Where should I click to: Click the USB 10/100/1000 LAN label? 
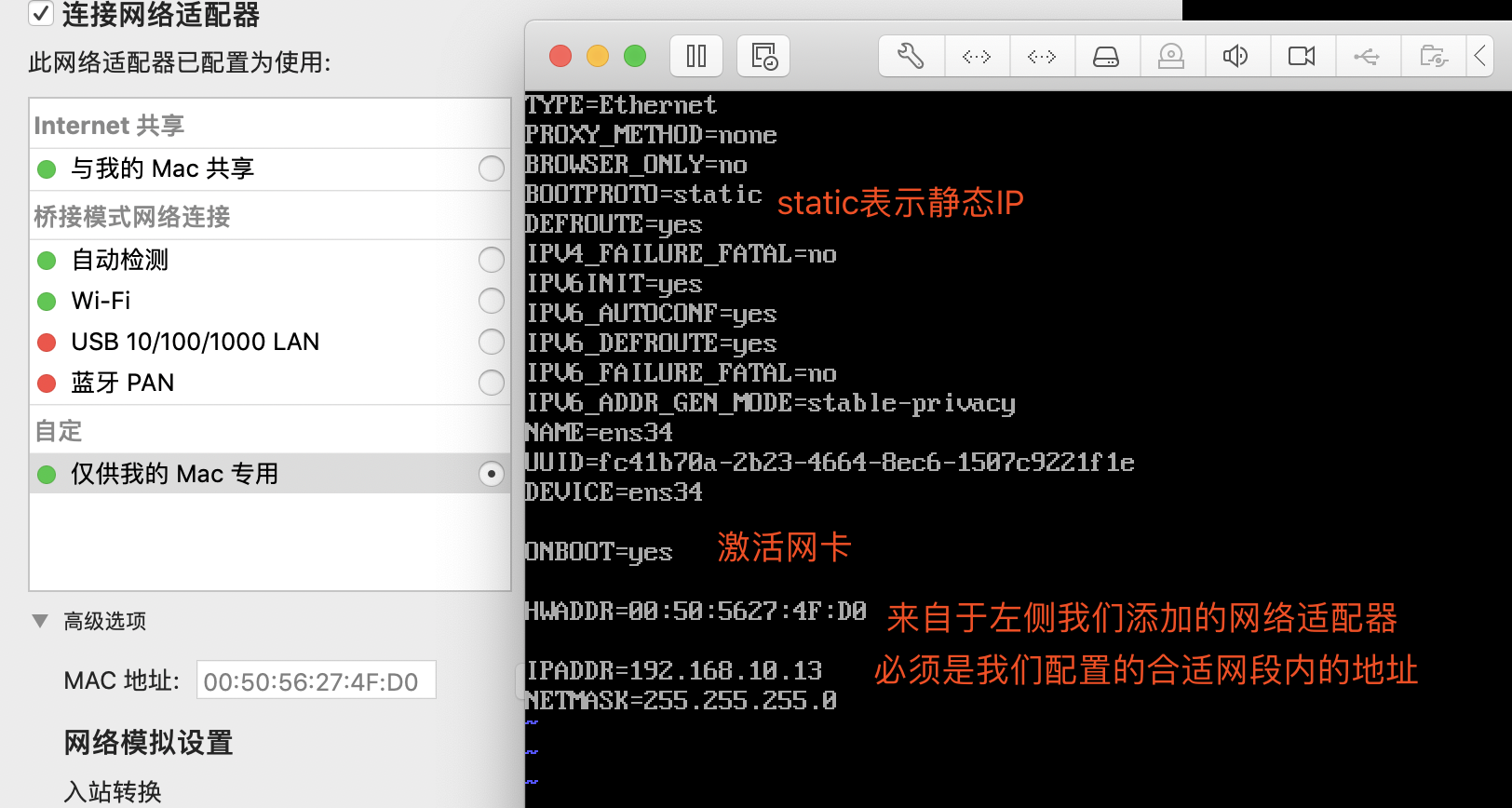[x=195, y=342]
